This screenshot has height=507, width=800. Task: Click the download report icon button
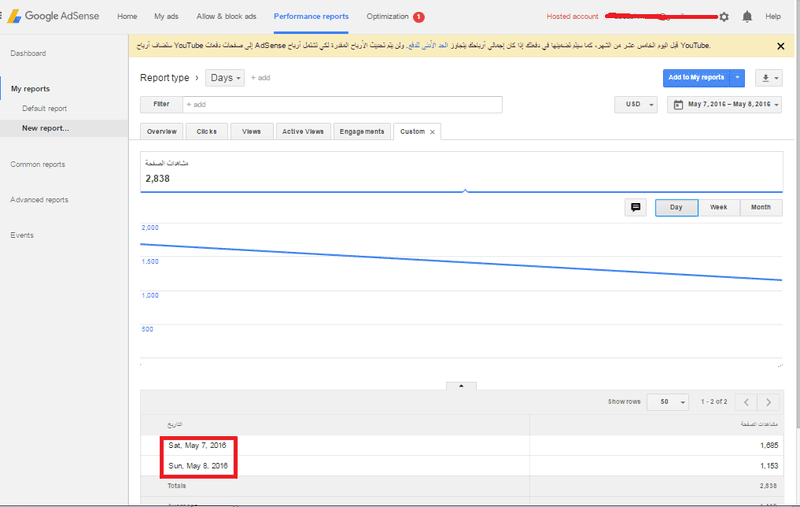(x=769, y=77)
